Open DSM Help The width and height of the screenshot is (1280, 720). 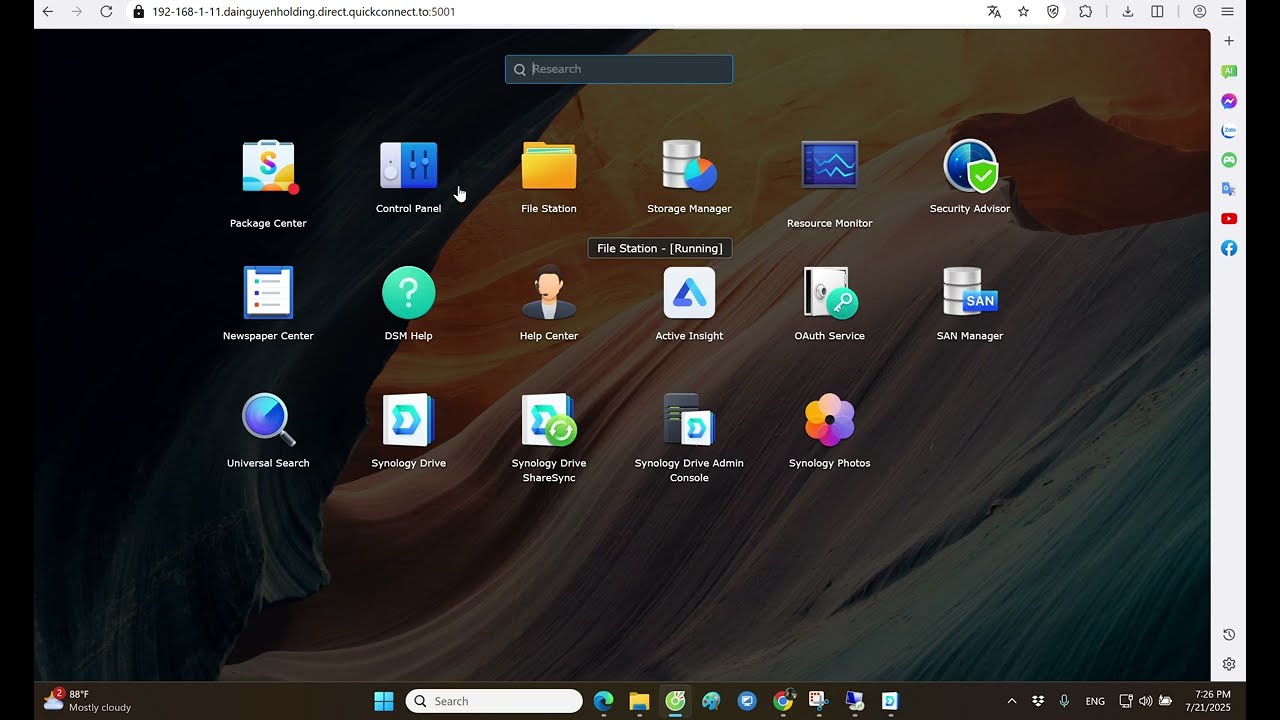pyautogui.click(x=408, y=293)
